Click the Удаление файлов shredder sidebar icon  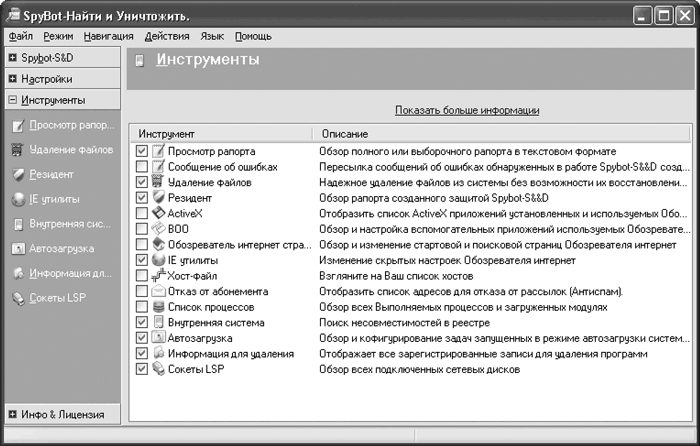pos(17,150)
